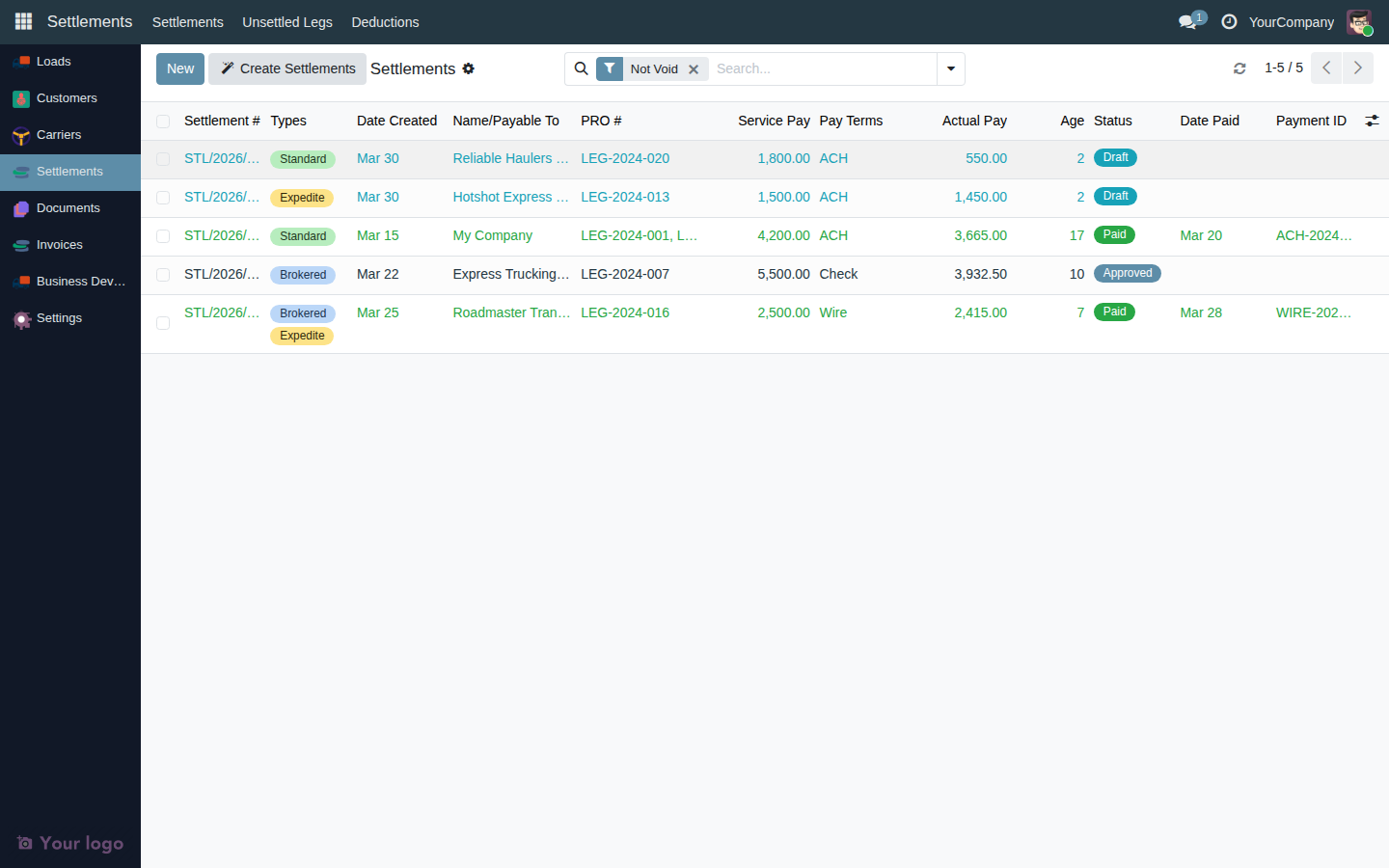
Task: Open the Customers sidebar icon
Action: (21, 98)
